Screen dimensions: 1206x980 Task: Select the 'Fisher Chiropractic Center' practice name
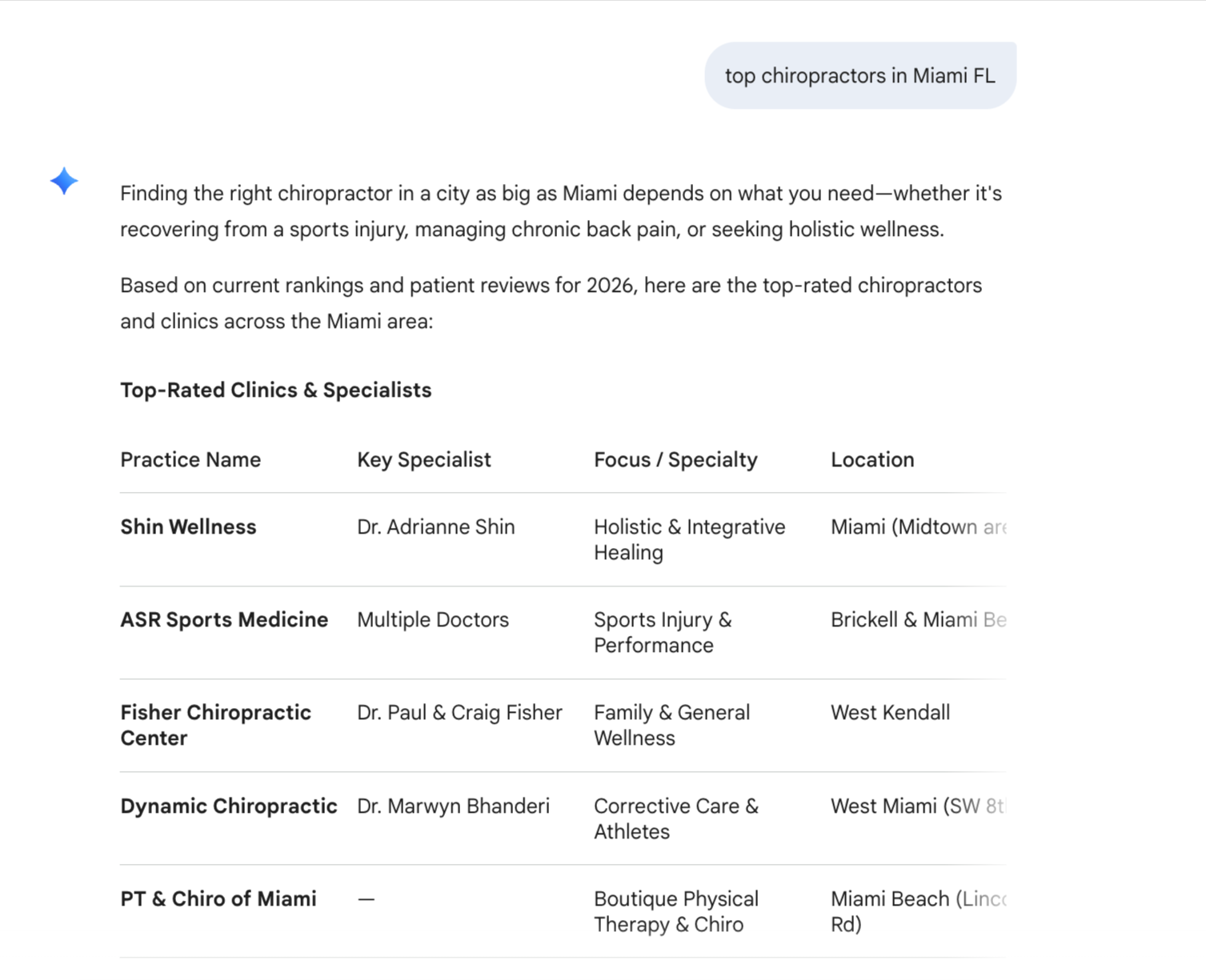(215, 725)
